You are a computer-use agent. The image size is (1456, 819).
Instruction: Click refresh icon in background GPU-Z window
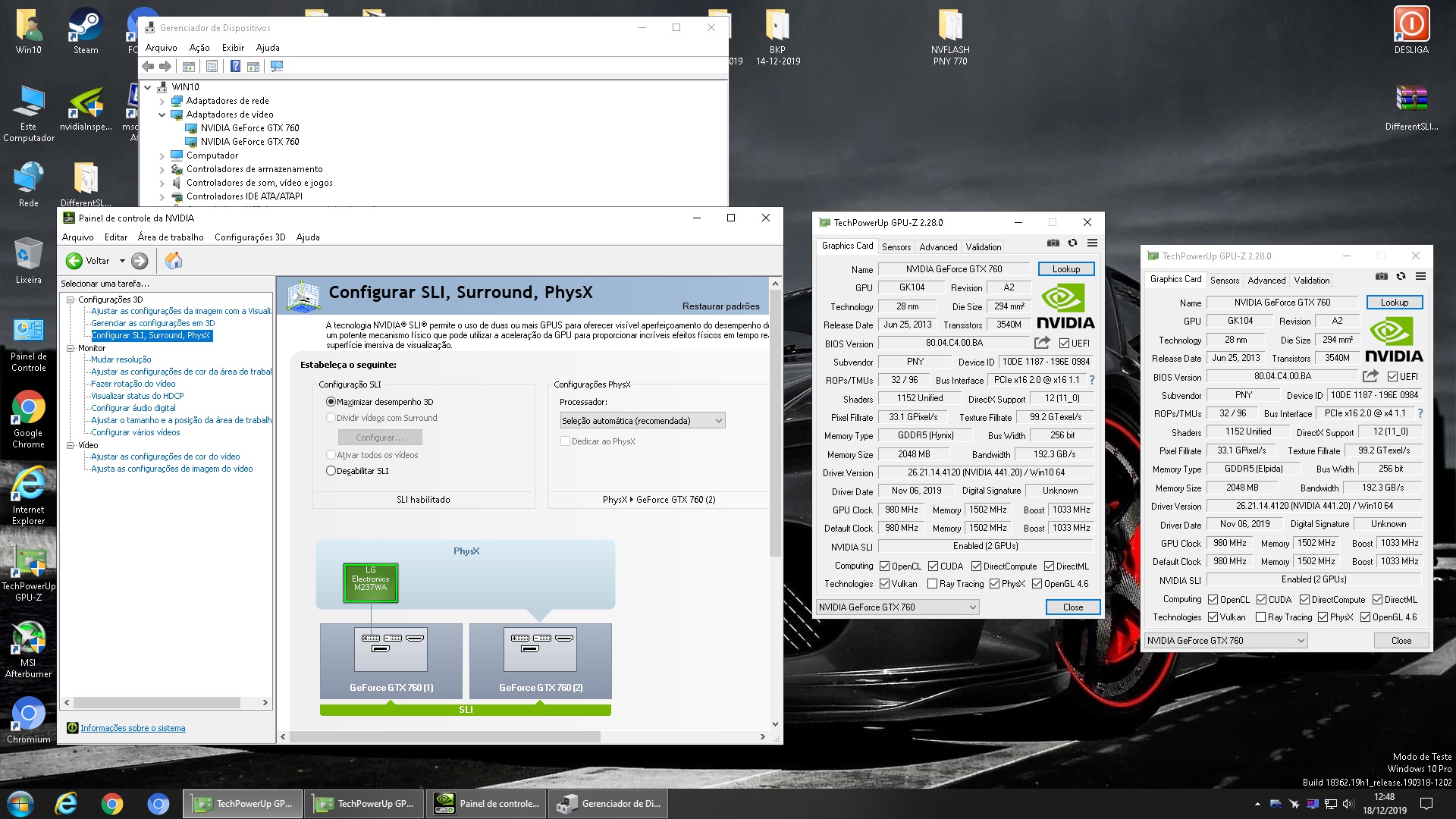click(x=1401, y=276)
